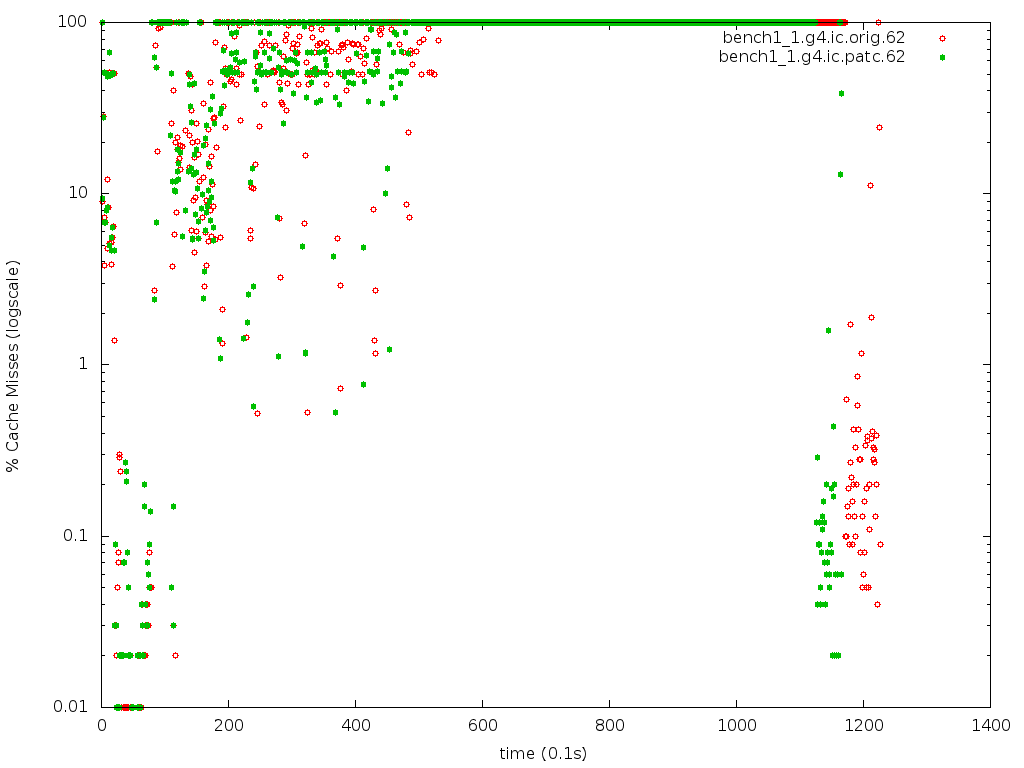Image resolution: width=1024 pixels, height=768 pixels.
Task: Click the "% Cache Misses (logscale)" y-axis title
Action: (x=13, y=364)
